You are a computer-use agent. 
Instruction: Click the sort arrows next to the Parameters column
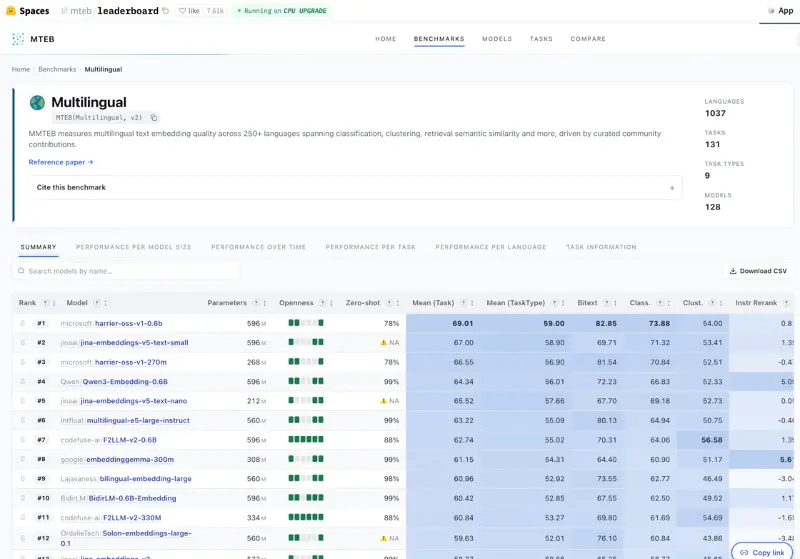pos(264,303)
